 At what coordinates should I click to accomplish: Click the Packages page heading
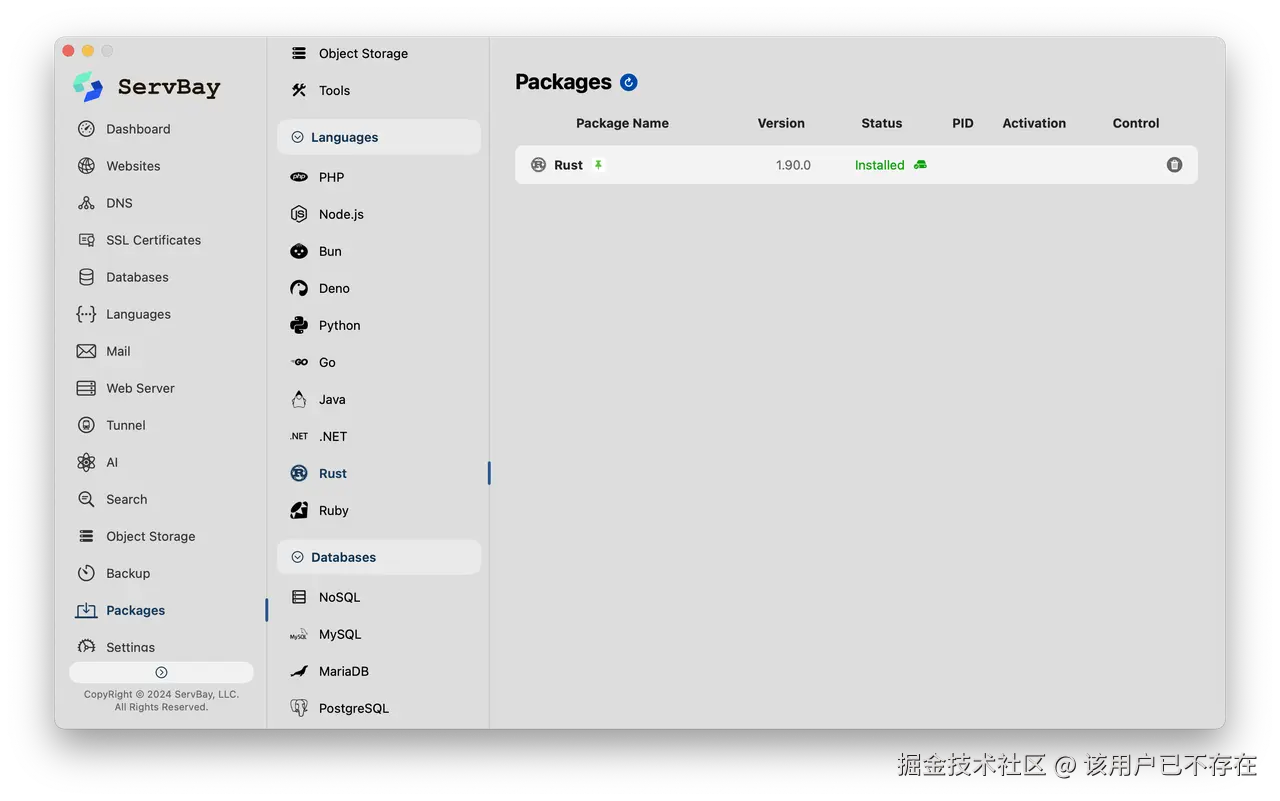click(563, 82)
